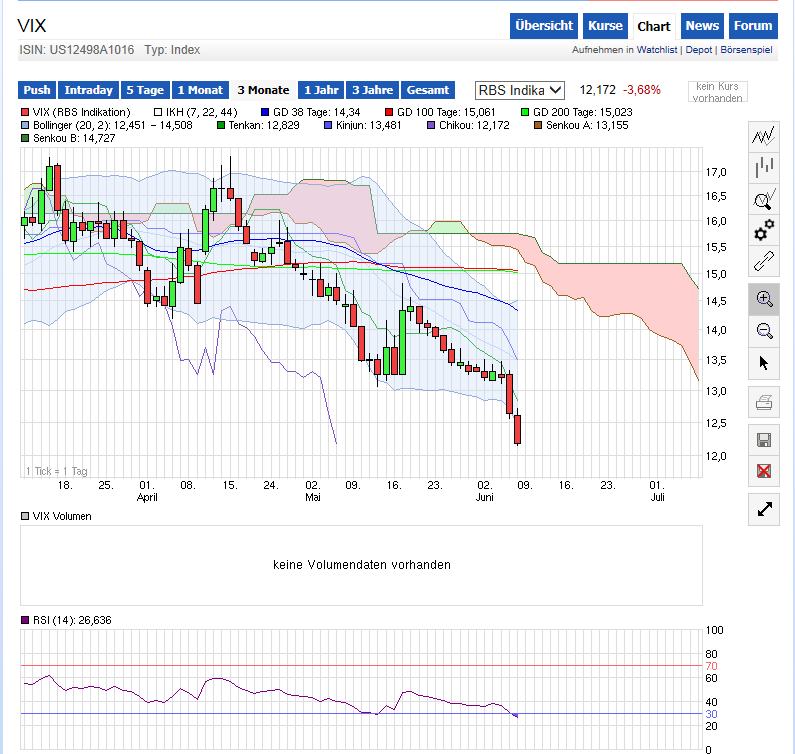Click the purple RSI (14) legend swatch
The image size is (795, 754).
coord(26,620)
